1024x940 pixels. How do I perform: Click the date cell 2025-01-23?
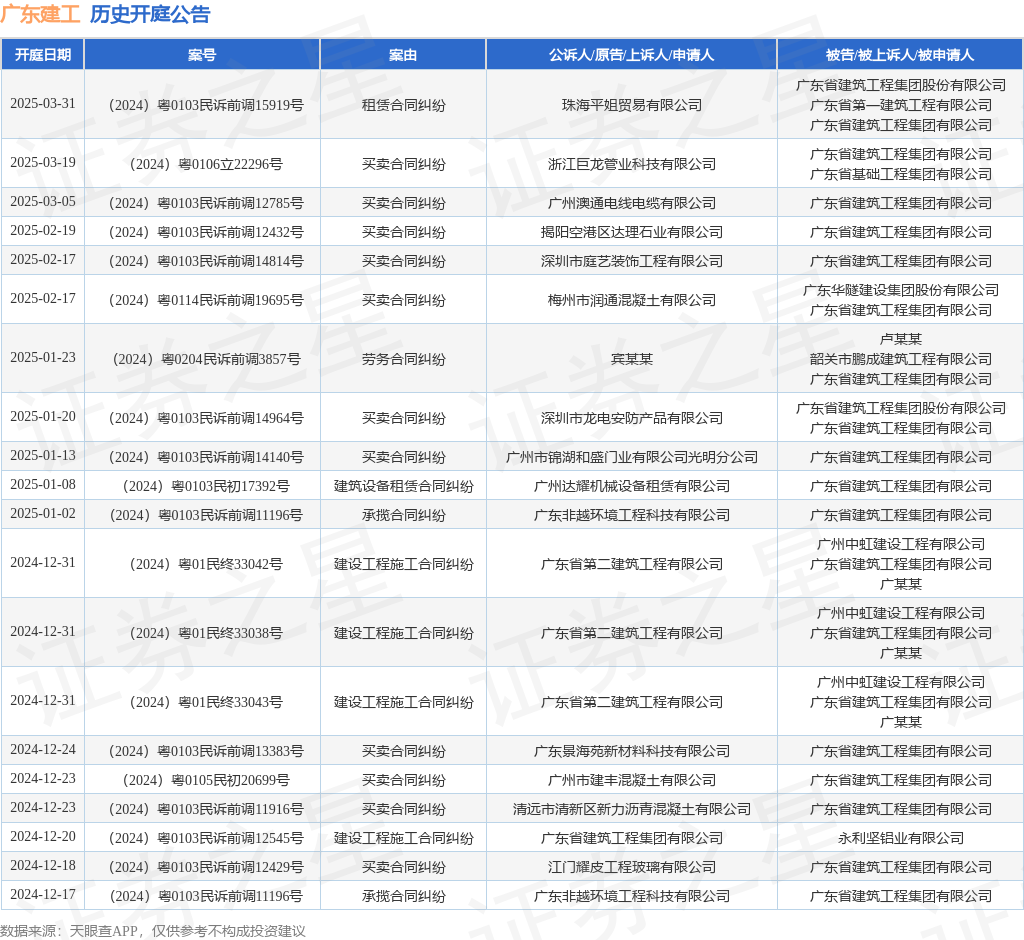pos(42,358)
